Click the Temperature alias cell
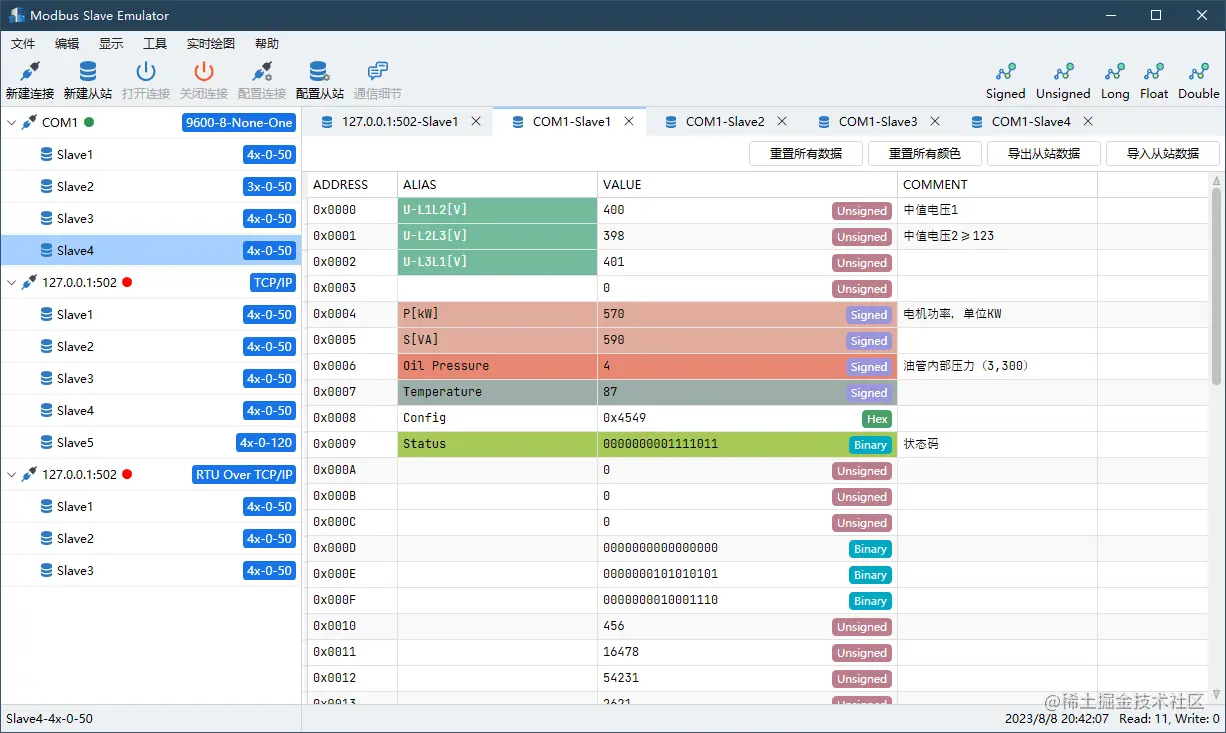This screenshot has width=1226, height=733. click(497, 392)
